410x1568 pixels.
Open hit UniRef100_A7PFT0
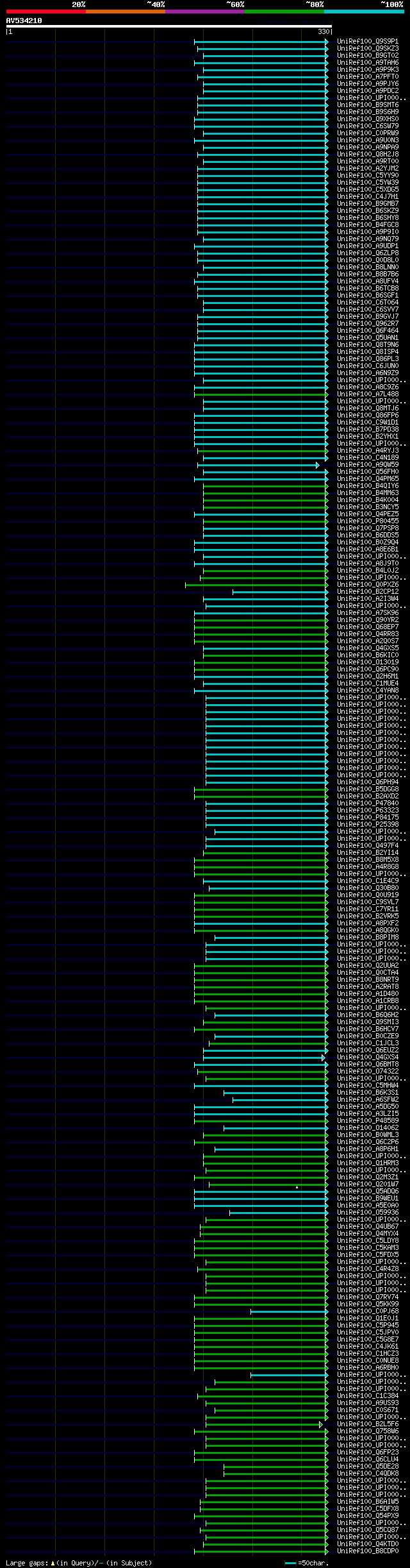[368, 76]
